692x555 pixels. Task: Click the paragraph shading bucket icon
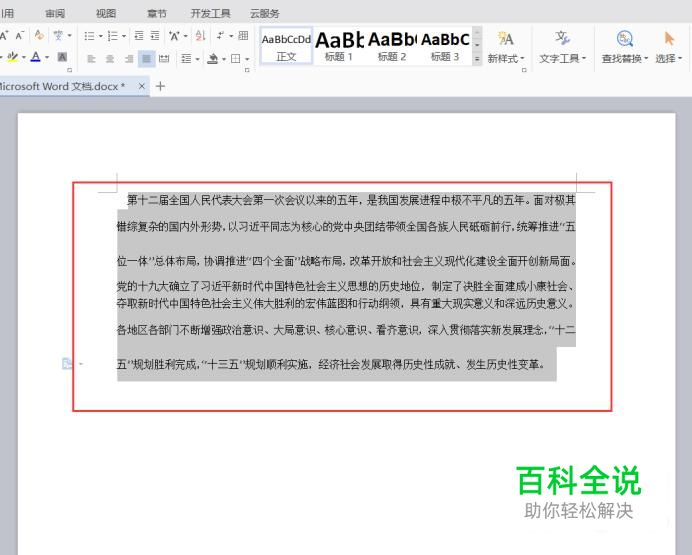pos(213,58)
